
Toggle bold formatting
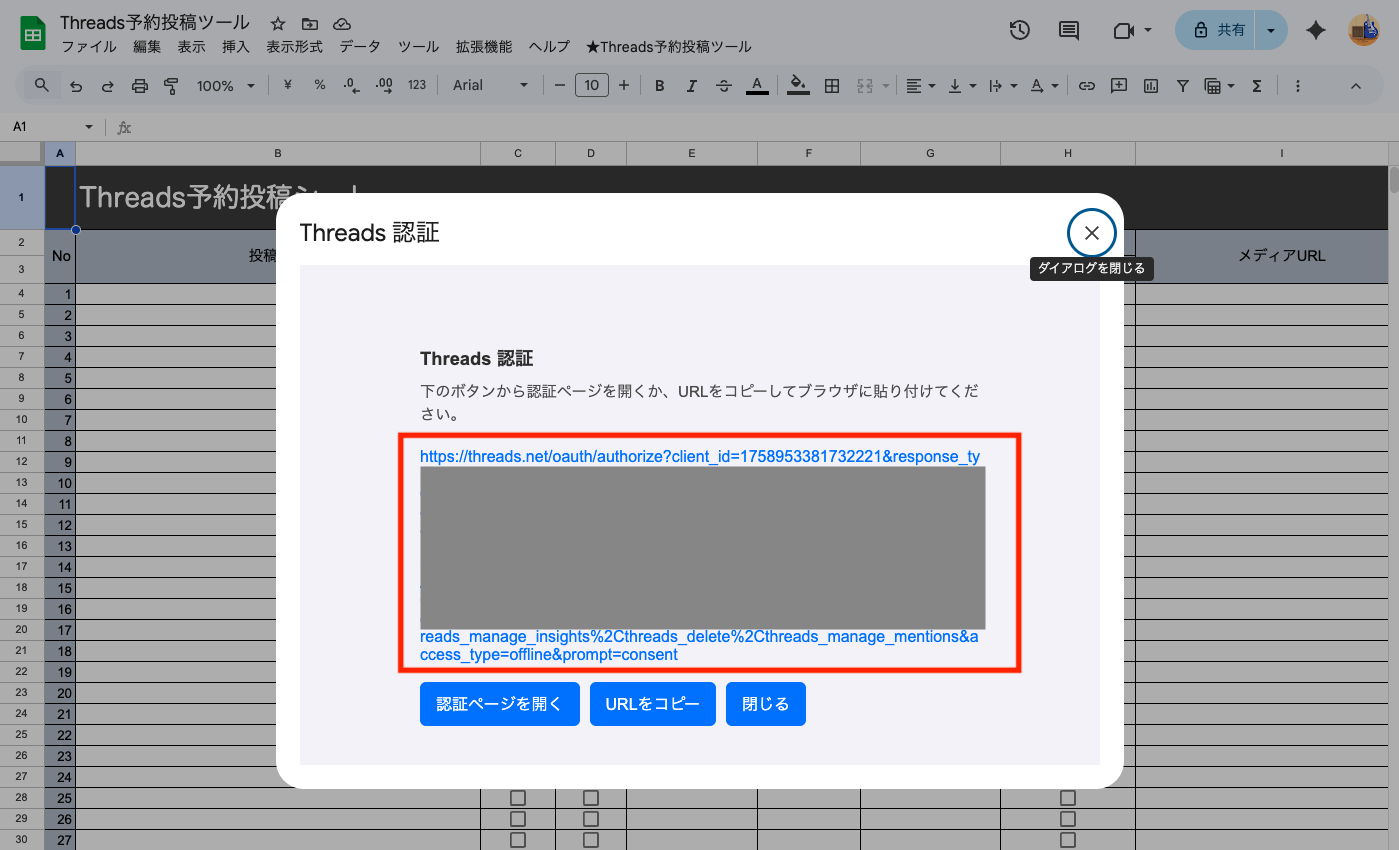click(660, 86)
